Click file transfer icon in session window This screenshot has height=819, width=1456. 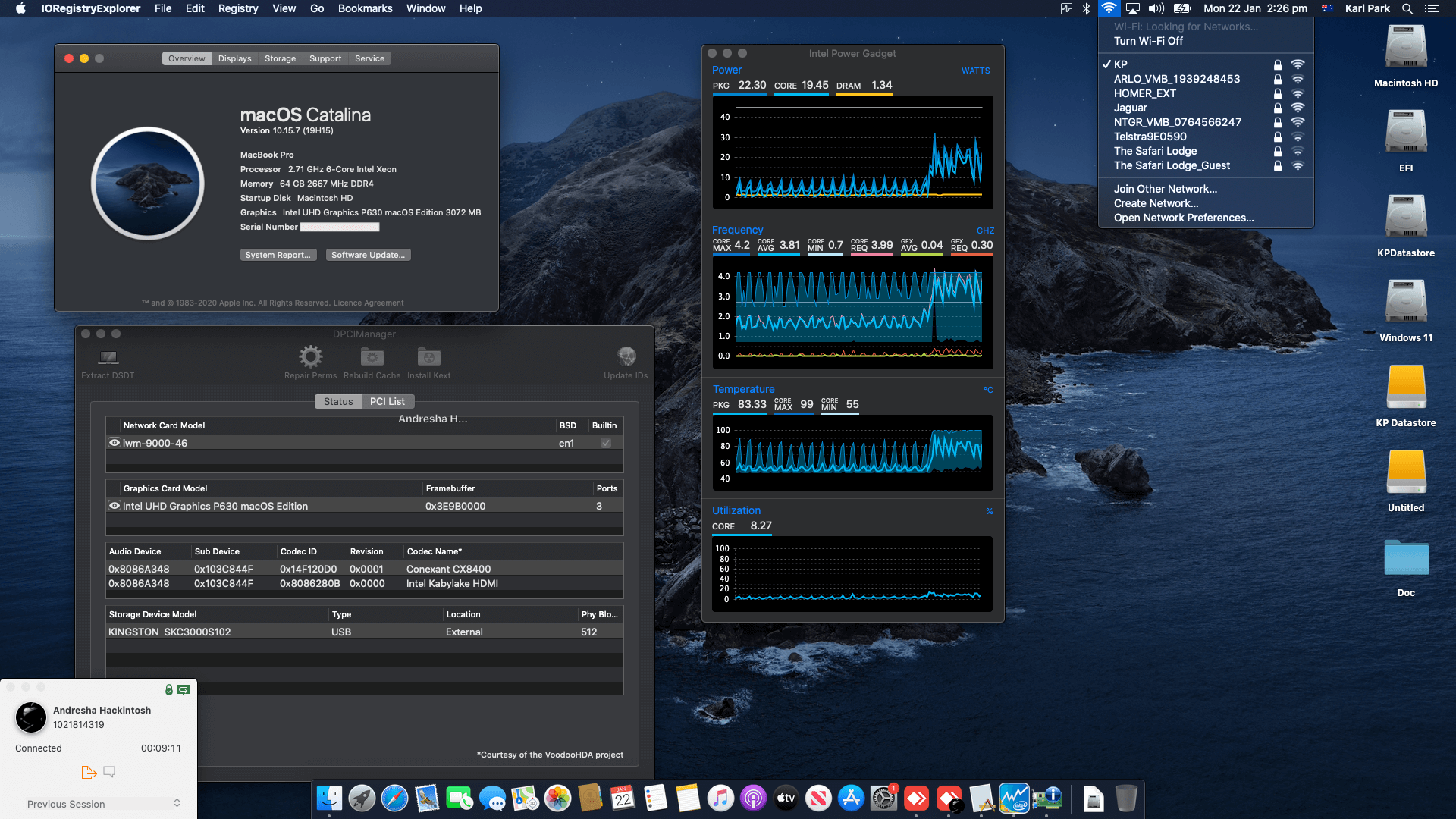[89, 771]
